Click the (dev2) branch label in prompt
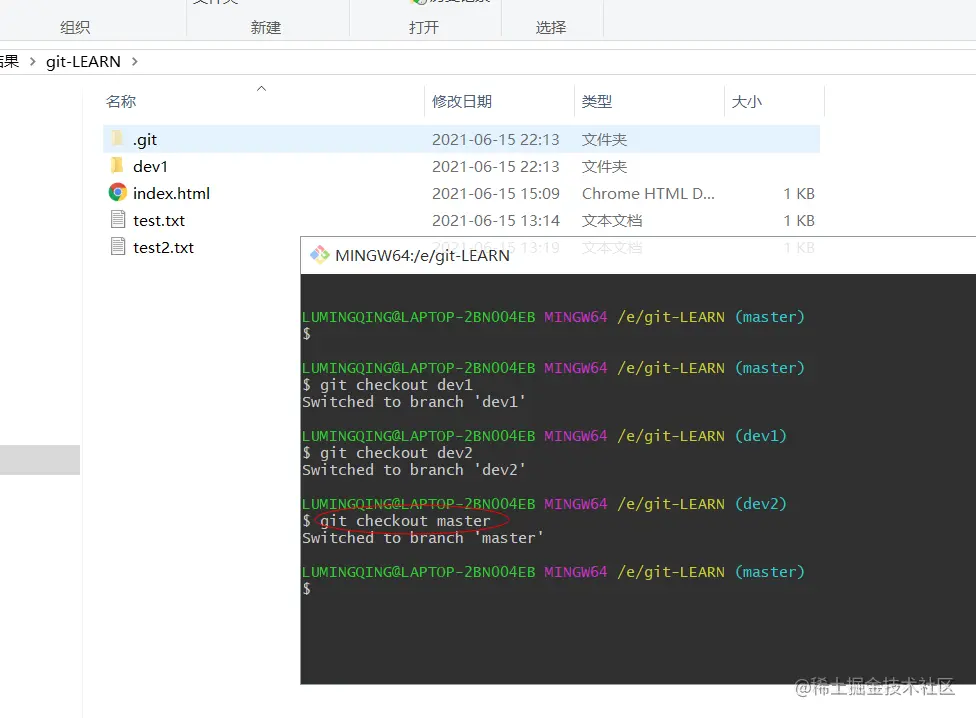The image size is (976, 718). tap(761, 503)
